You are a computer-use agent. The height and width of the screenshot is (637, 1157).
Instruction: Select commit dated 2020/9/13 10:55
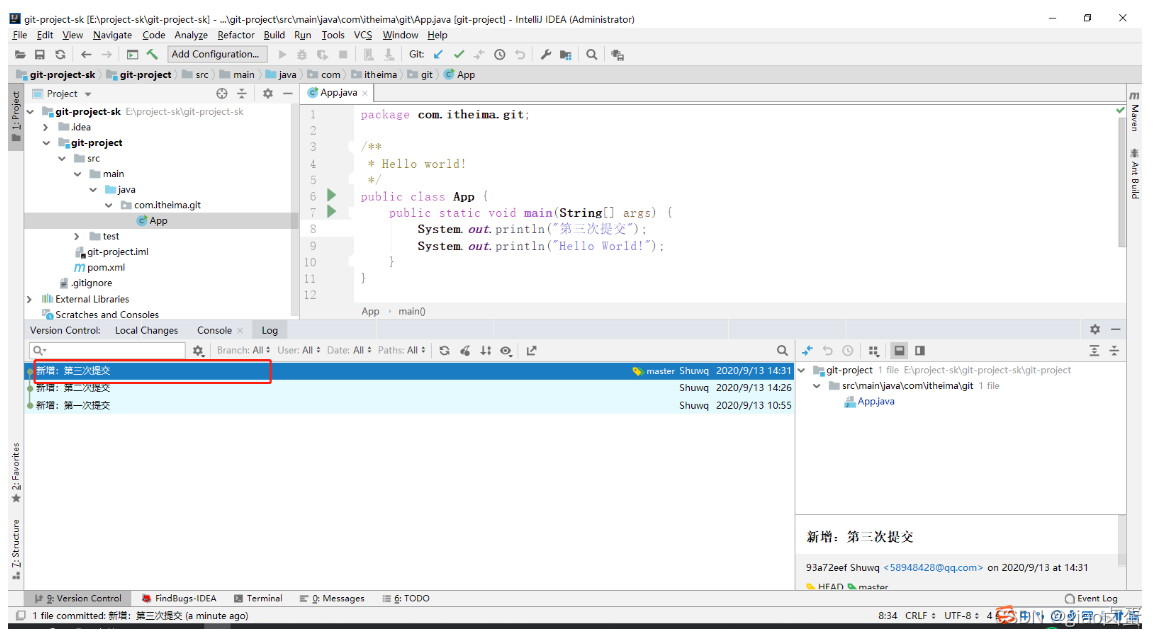[x=410, y=405]
